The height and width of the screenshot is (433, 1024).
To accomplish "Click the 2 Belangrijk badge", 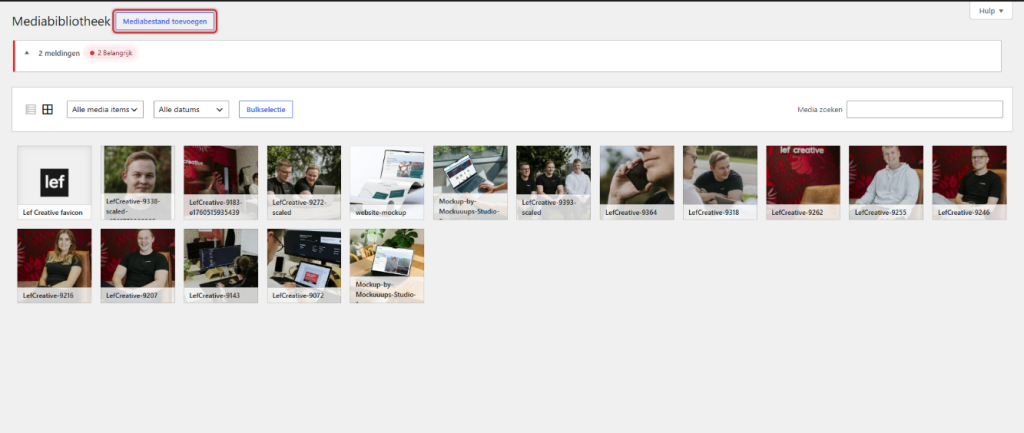I will (111, 53).
